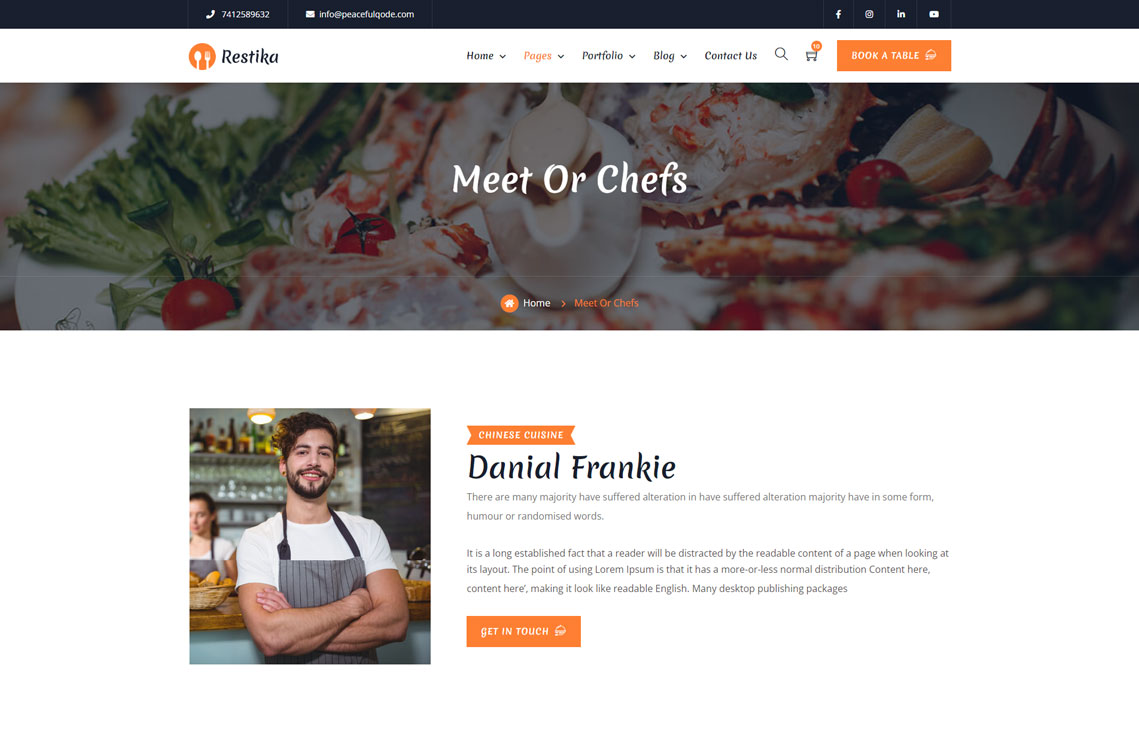Image resolution: width=1139 pixels, height=732 pixels.
Task: Expand the Pages dropdown menu
Action: pos(544,56)
